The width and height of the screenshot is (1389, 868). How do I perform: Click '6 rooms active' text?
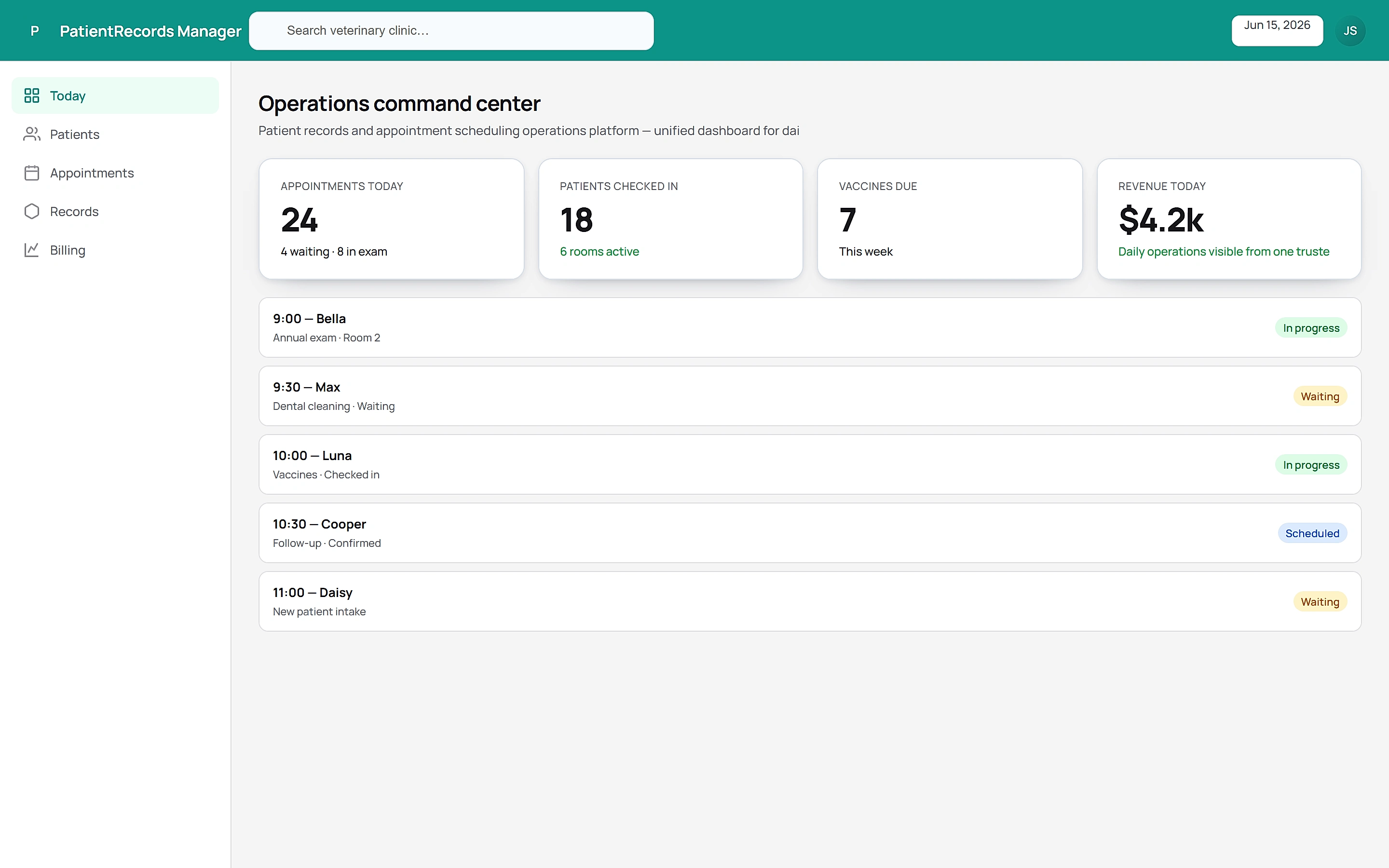(599, 251)
